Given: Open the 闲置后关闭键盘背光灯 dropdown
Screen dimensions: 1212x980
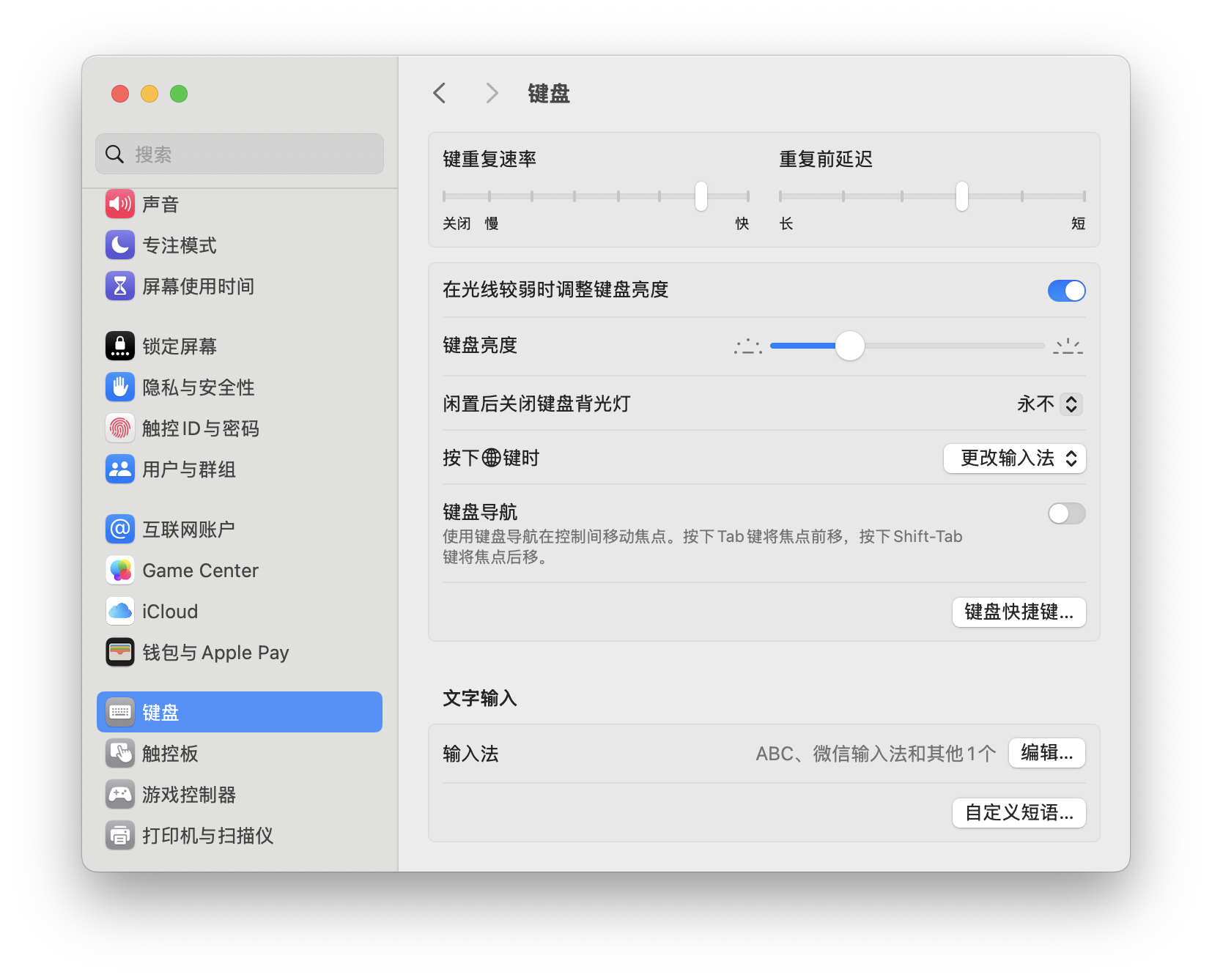Looking at the screenshot, I should pyautogui.click(x=1050, y=404).
